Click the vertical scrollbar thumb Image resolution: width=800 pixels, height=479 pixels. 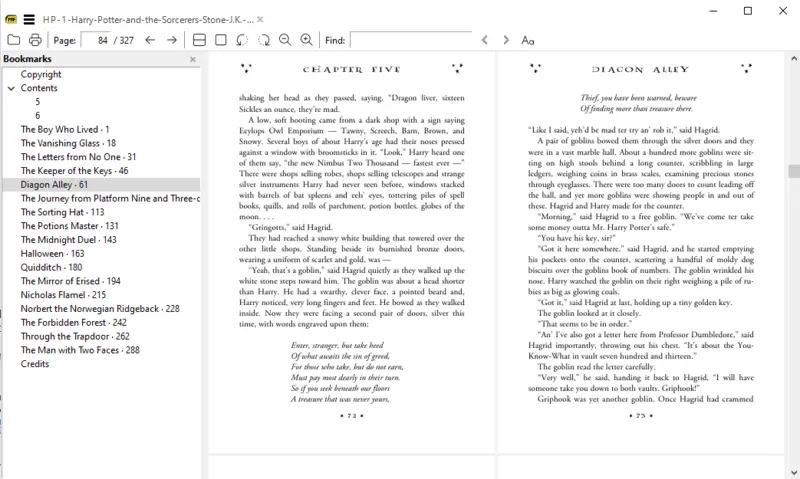point(794,171)
